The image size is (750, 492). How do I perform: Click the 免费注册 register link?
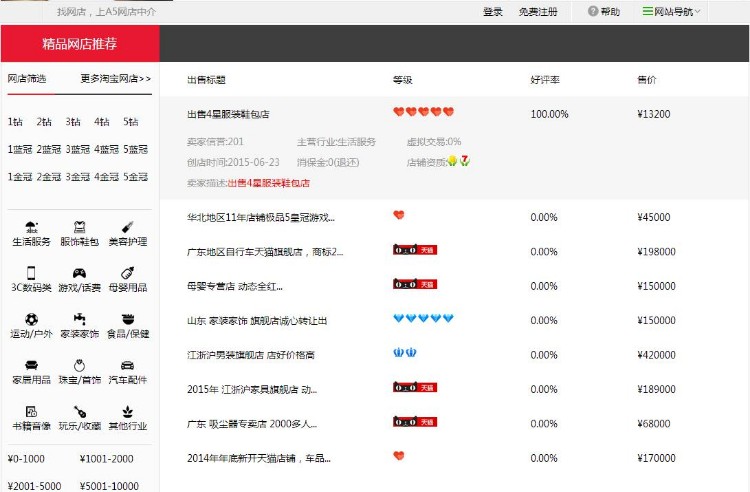coord(538,11)
